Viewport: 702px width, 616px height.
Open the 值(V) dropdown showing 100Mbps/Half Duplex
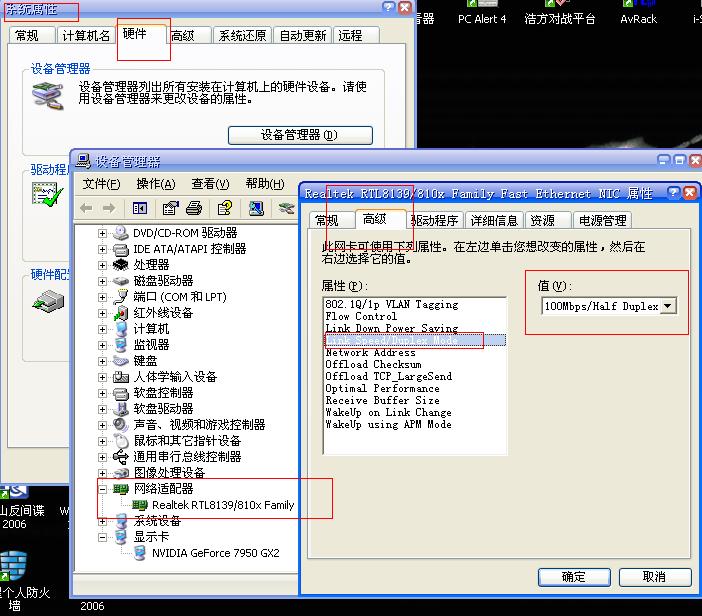coord(668,306)
